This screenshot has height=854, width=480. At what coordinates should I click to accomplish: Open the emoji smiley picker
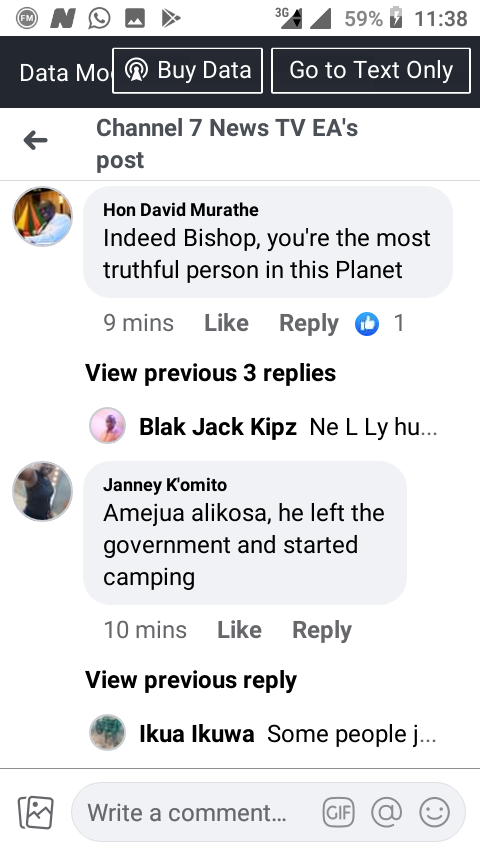coord(434,813)
